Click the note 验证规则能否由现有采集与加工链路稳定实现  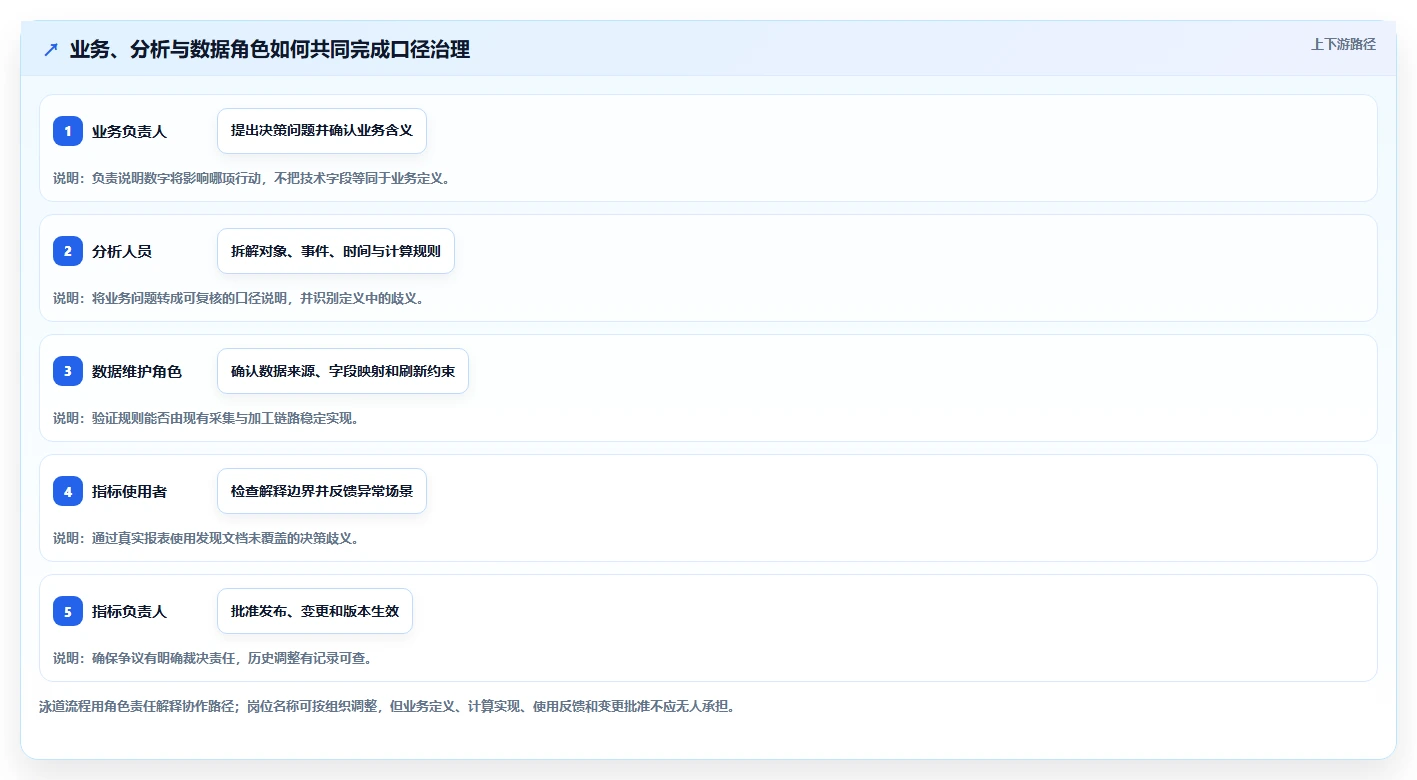point(222,418)
